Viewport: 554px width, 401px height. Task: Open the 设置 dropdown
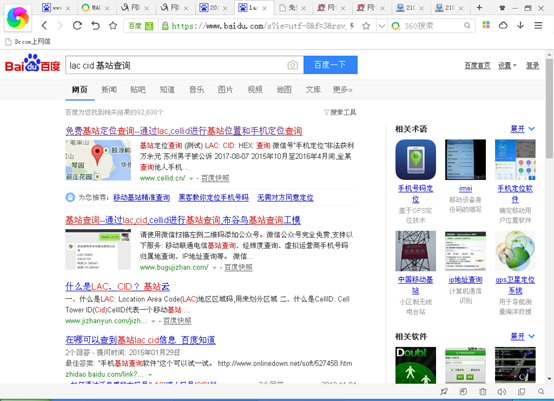click(x=507, y=65)
